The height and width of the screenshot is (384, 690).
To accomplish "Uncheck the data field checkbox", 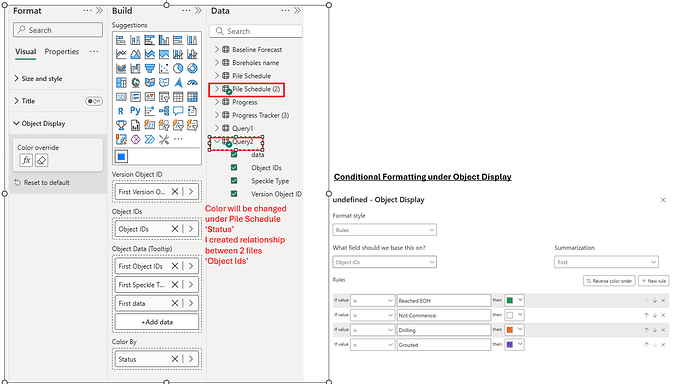I will coord(234,154).
